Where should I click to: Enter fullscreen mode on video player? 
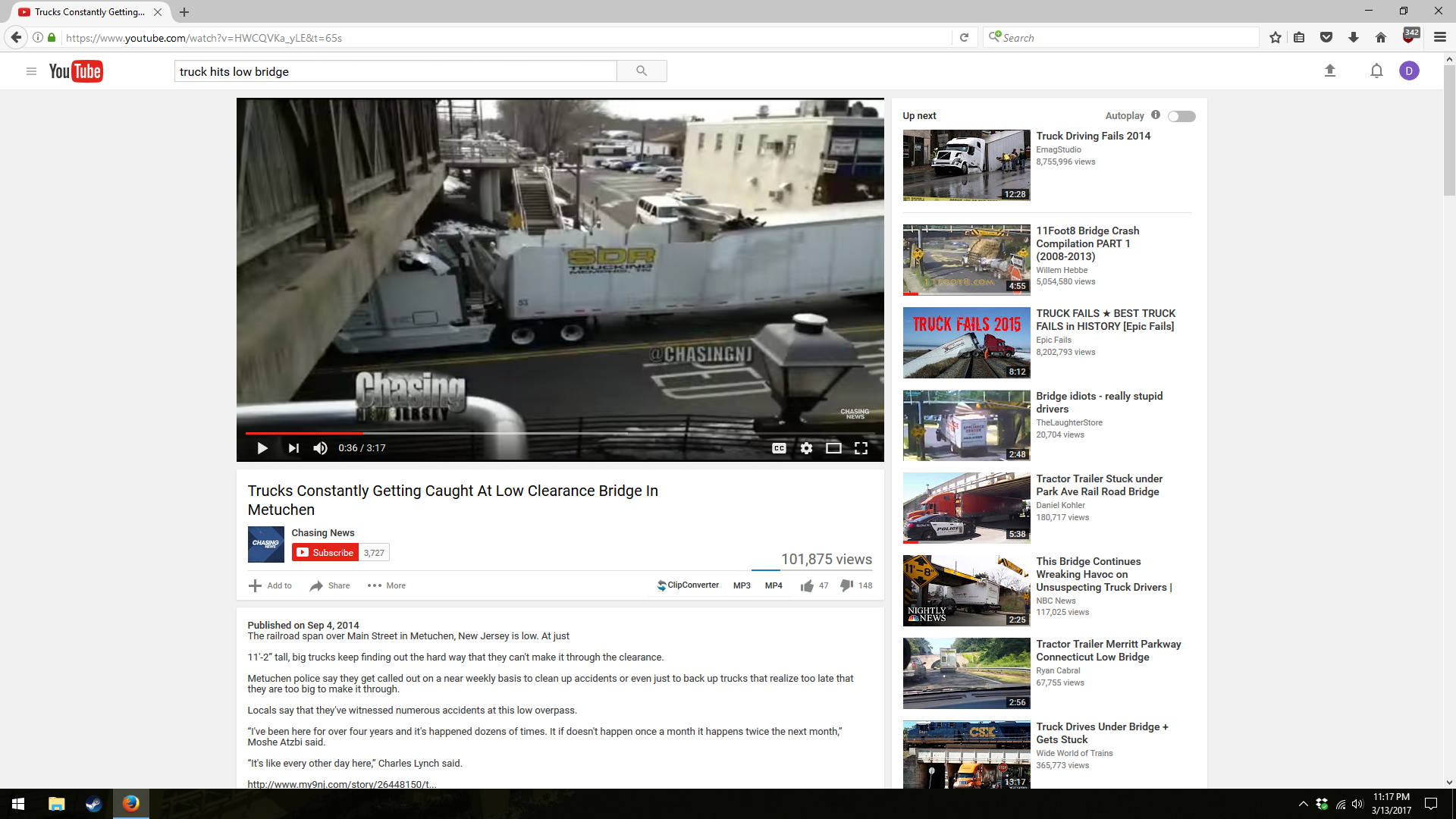pos(861,448)
